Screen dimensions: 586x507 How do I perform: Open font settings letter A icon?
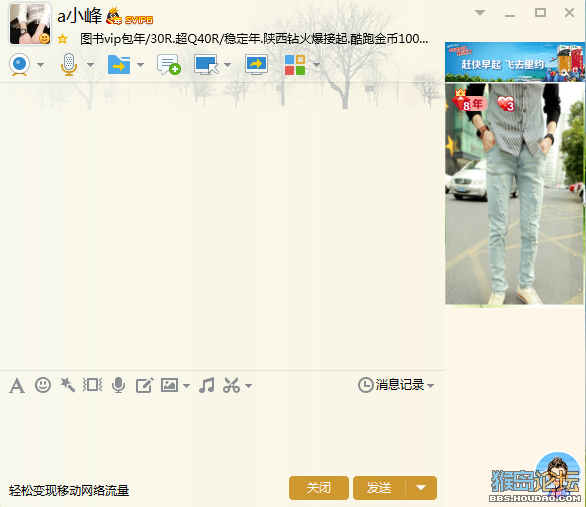tap(17, 386)
